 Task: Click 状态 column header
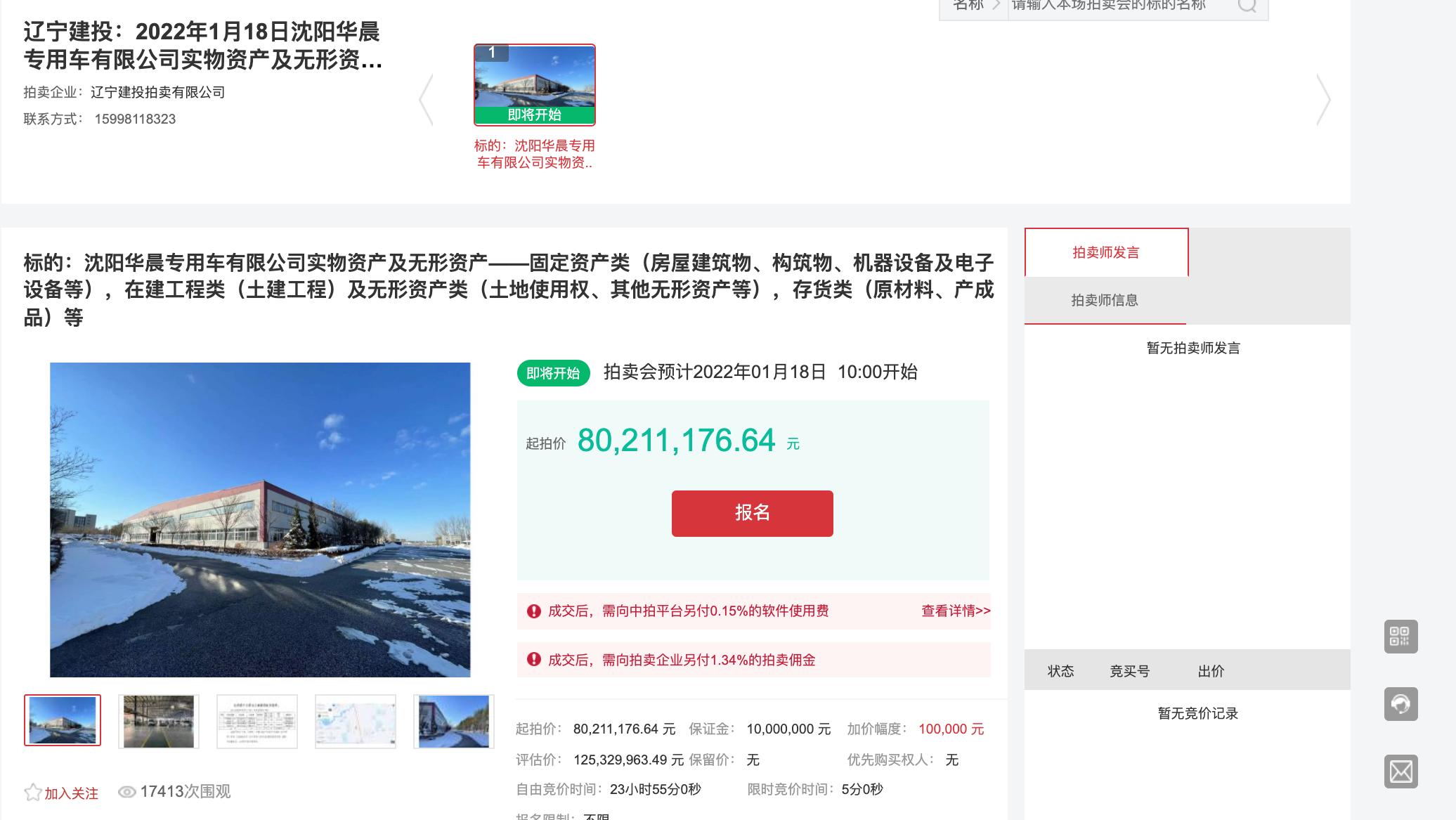click(1060, 671)
